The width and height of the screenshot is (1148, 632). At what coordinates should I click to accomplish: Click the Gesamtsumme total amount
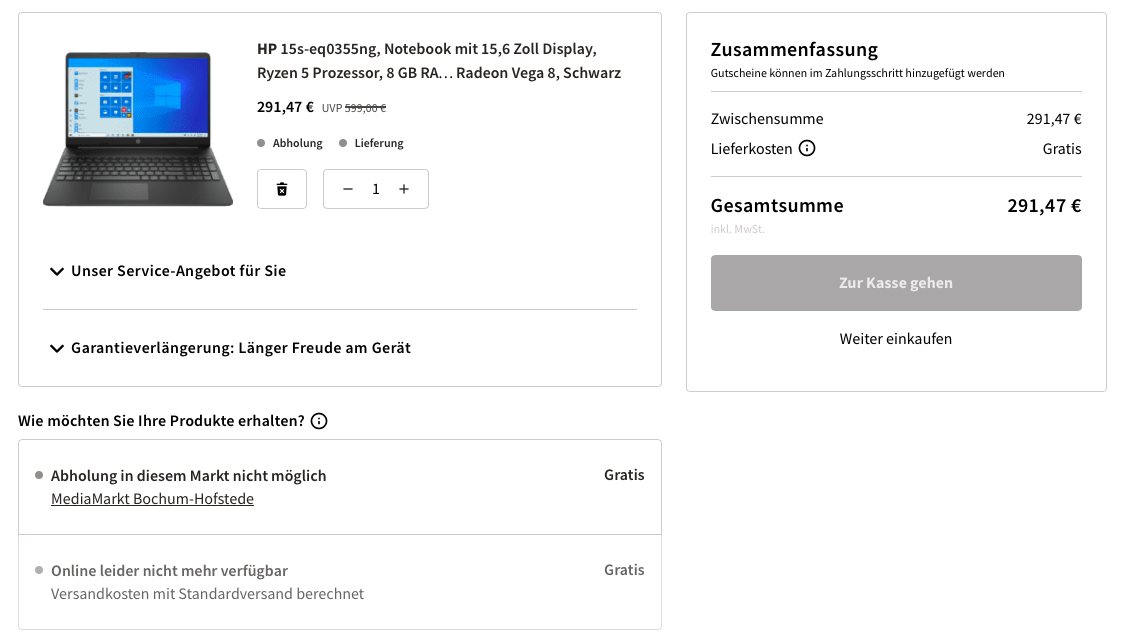click(x=1044, y=206)
